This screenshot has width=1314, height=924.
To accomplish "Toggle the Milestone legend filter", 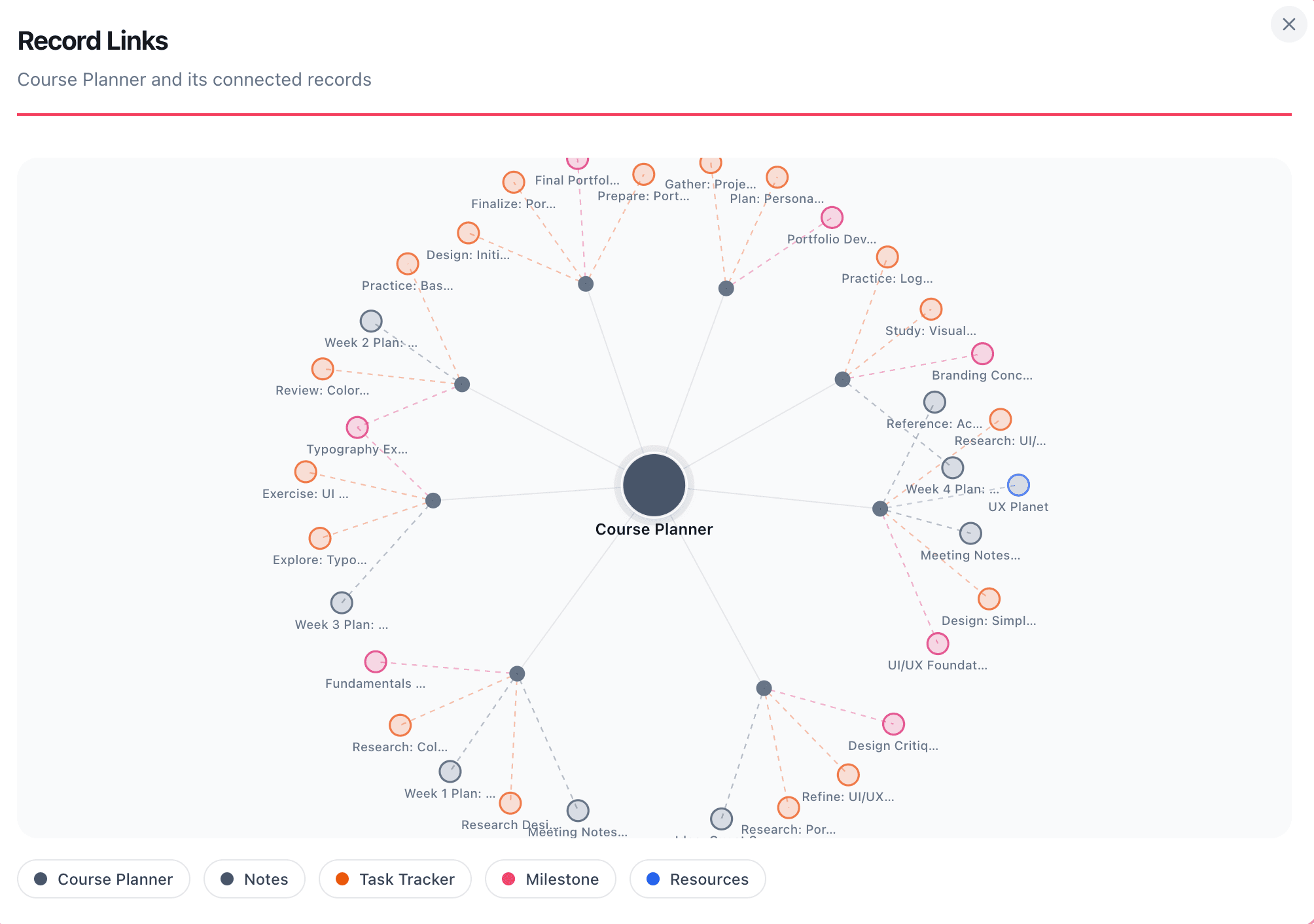I will [x=550, y=880].
